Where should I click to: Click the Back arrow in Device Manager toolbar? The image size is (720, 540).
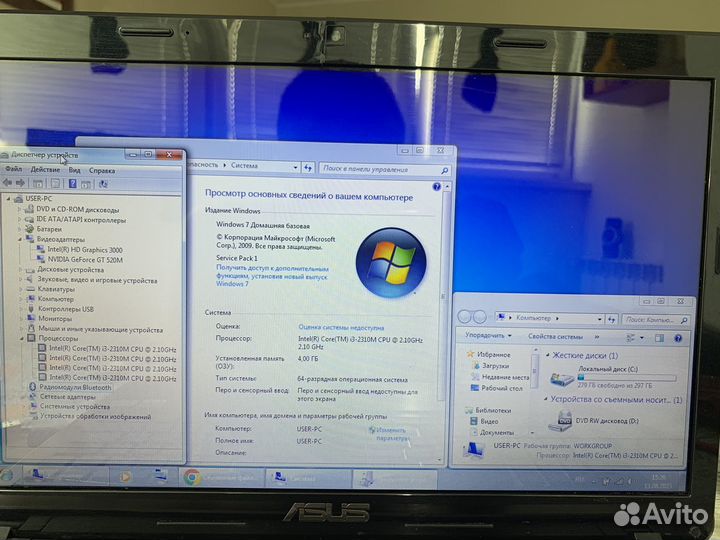7,183
